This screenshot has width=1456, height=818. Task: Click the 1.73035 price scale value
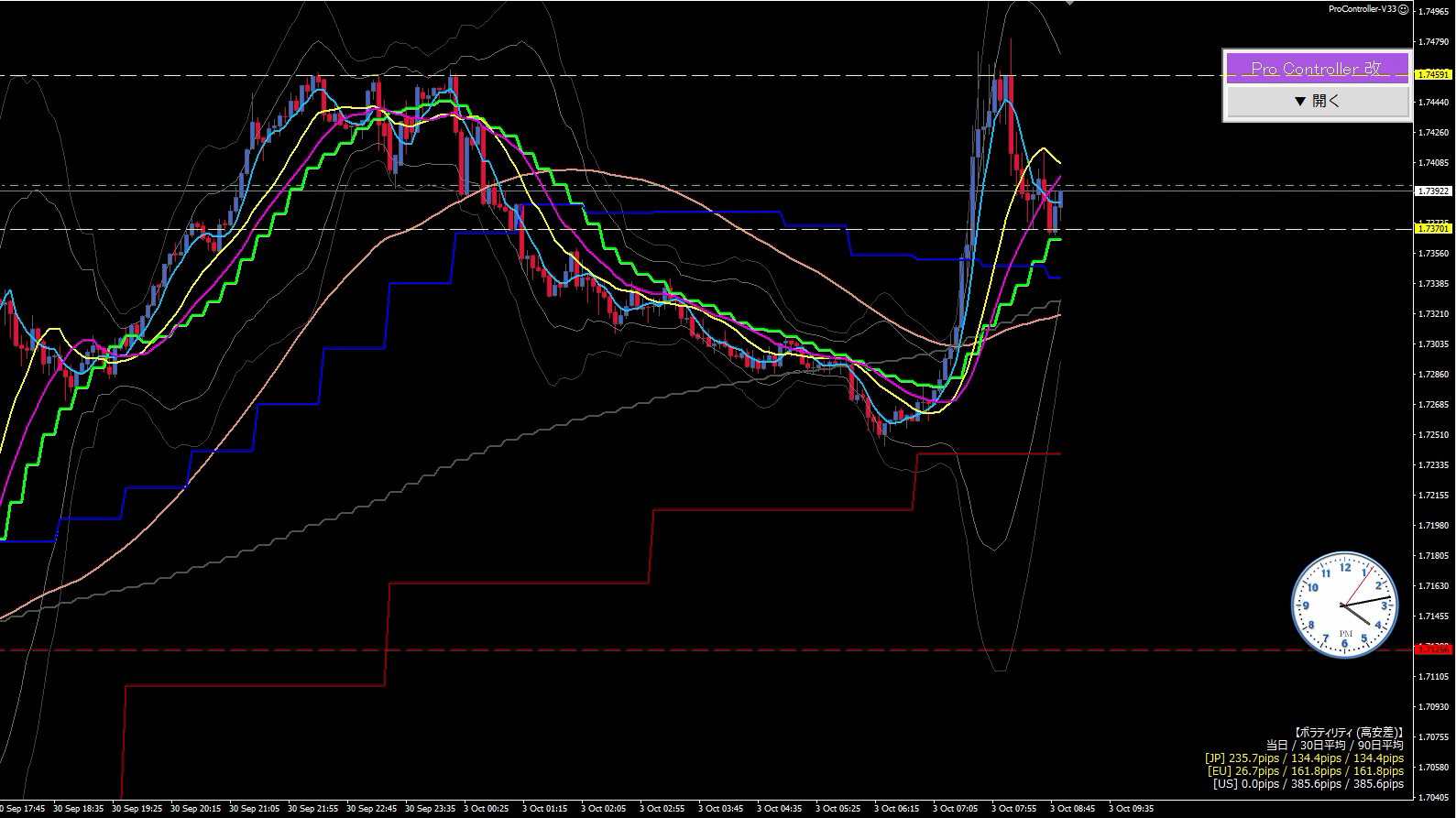coord(1433,344)
